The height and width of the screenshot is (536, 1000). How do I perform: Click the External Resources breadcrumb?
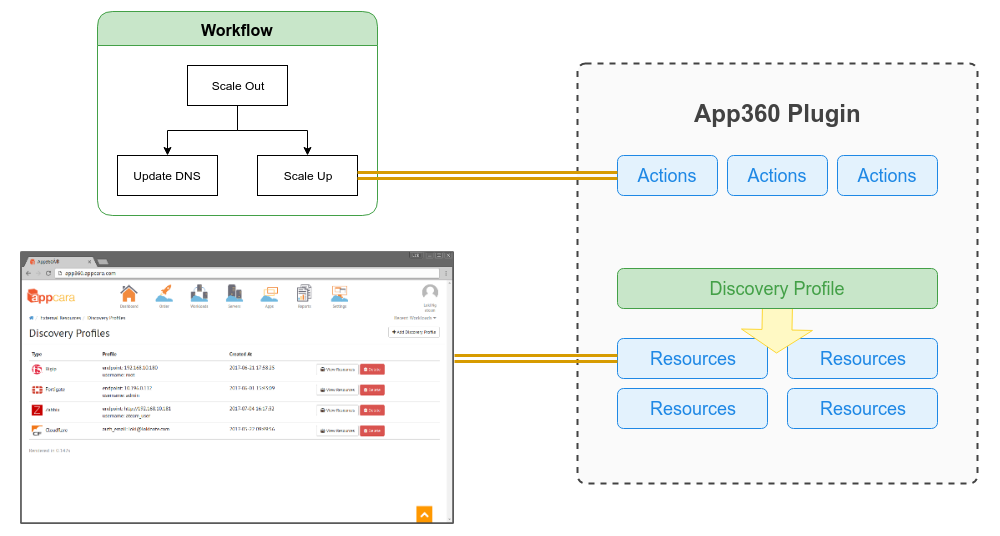click(x=61, y=318)
